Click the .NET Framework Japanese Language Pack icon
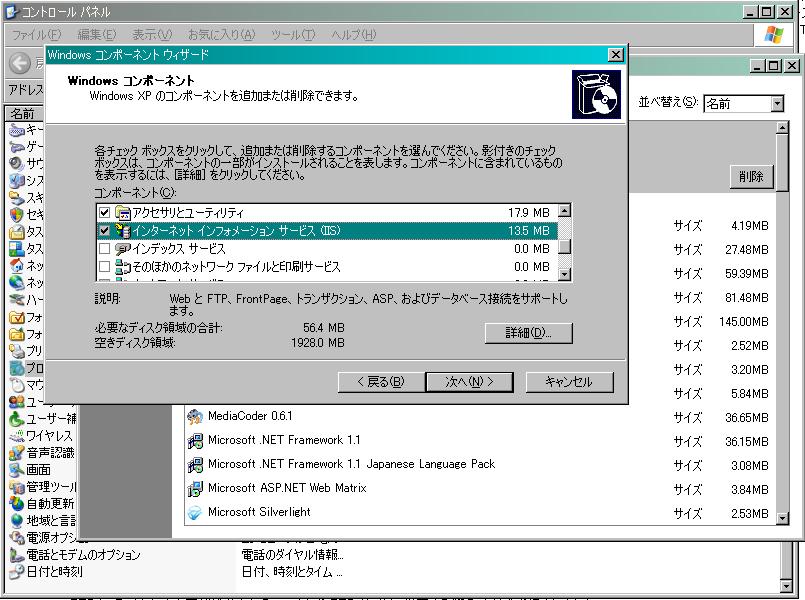This screenshot has height=600, width=805. point(195,464)
